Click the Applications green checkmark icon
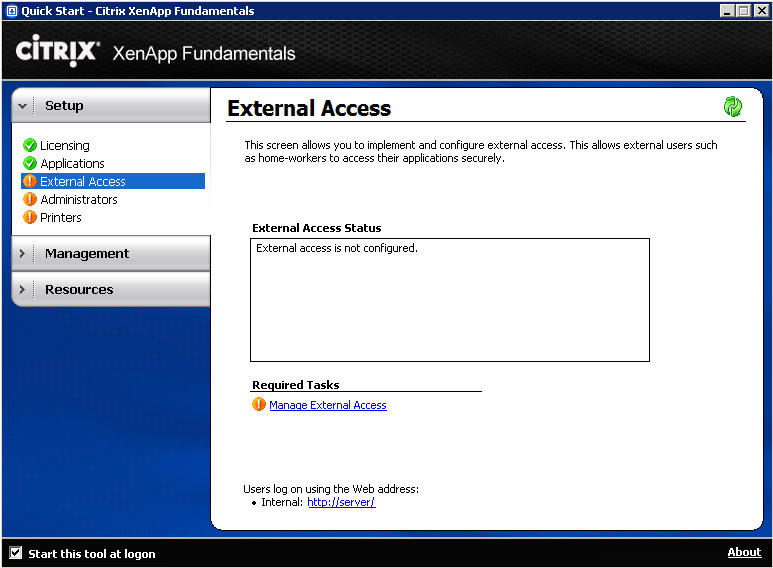This screenshot has width=773, height=568. [30, 163]
